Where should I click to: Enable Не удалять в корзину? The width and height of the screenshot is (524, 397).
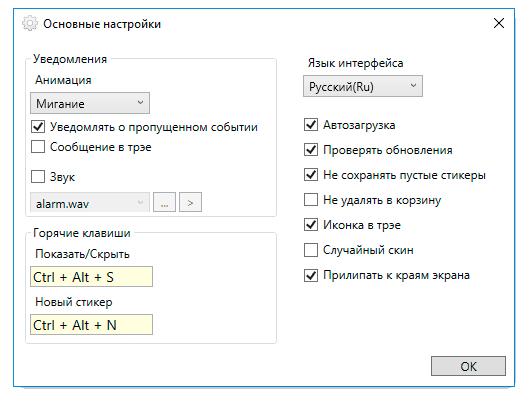pos(311,200)
